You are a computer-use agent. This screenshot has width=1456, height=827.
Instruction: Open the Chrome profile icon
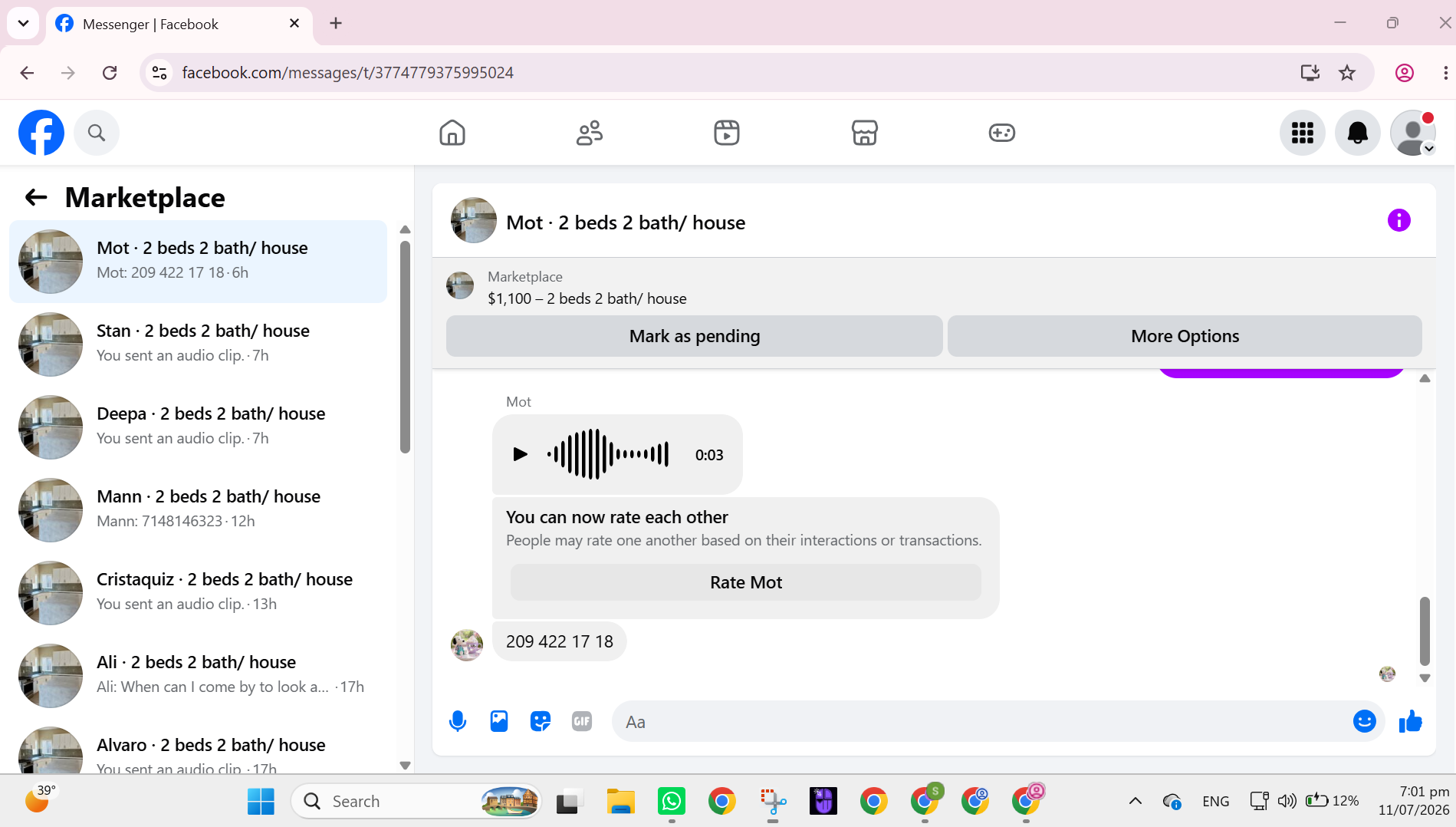(1405, 73)
